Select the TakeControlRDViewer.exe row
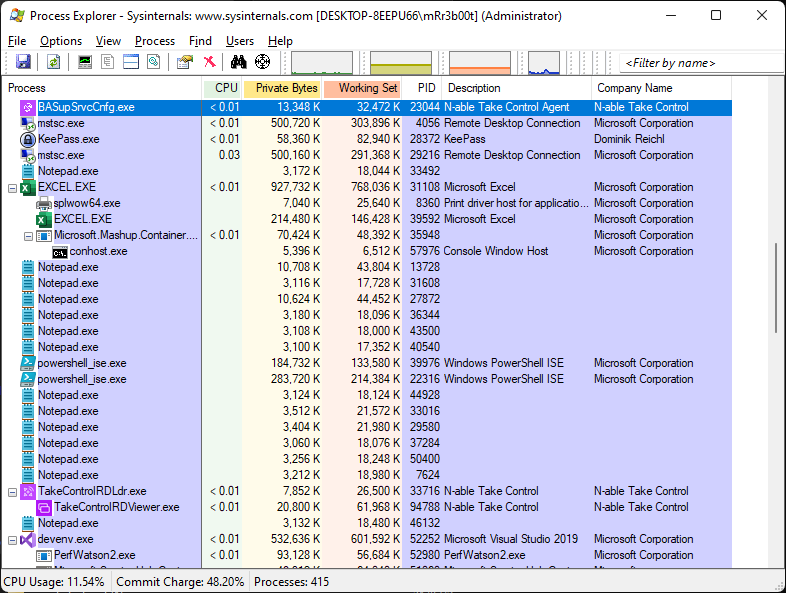 pos(367,507)
